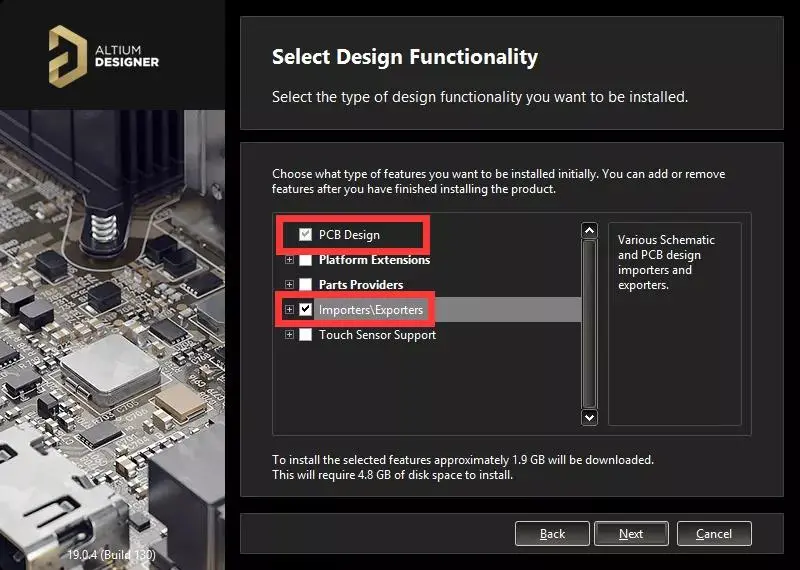Select the Importers\Exporters row label
The image size is (800, 570).
click(x=371, y=310)
